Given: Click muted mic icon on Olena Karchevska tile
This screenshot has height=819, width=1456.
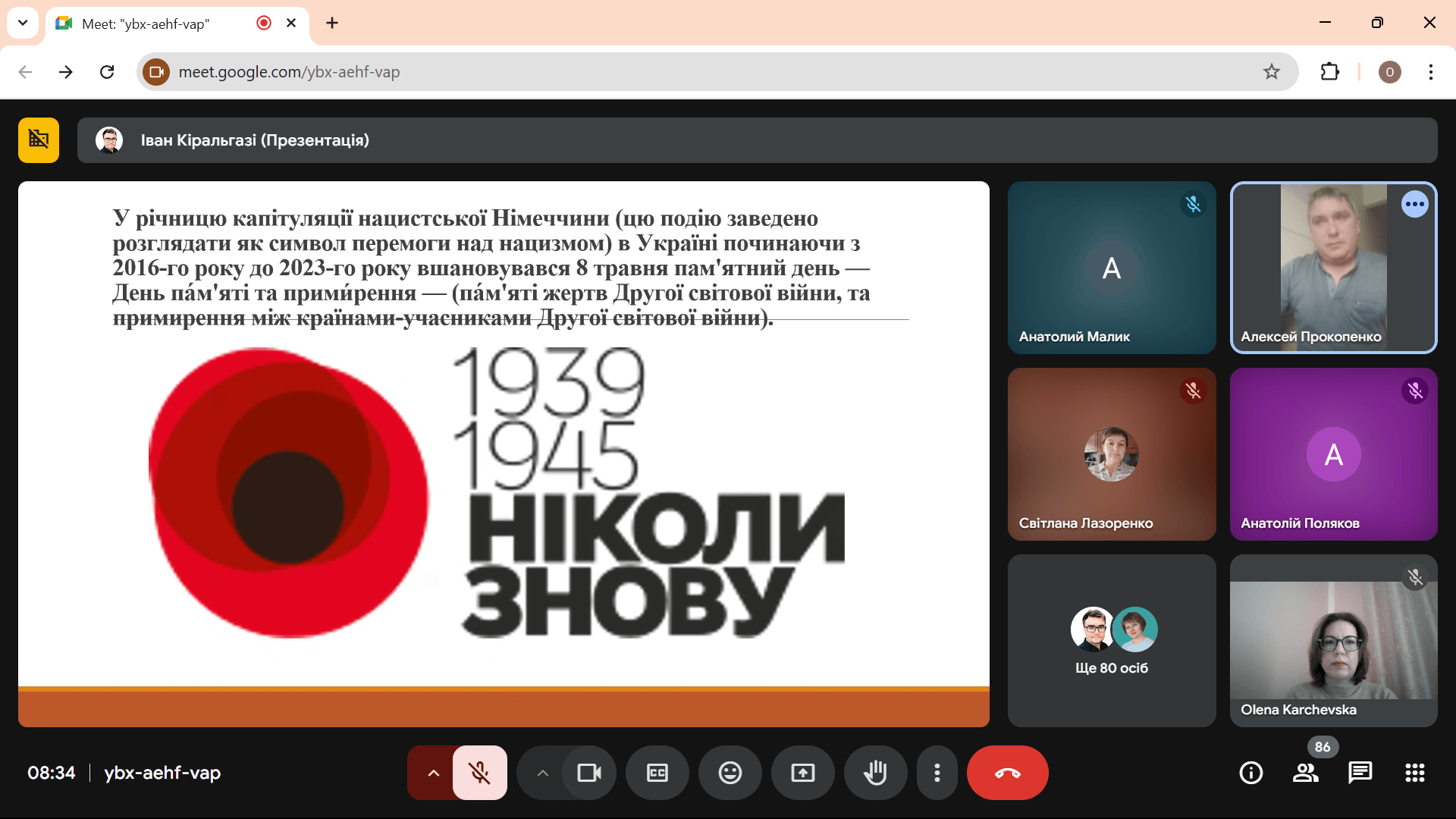Looking at the screenshot, I should pyautogui.click(x=1415, y=577).
